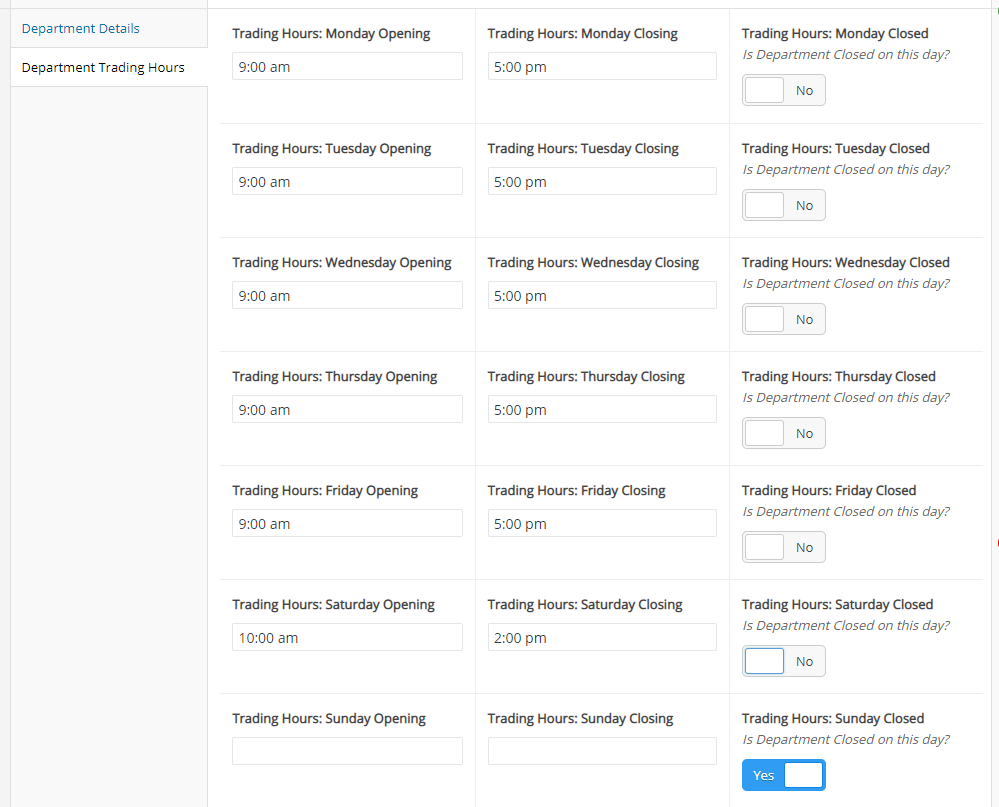Toggle the Wednesday Closed switch
999x807 pixels.
[784, 319]
